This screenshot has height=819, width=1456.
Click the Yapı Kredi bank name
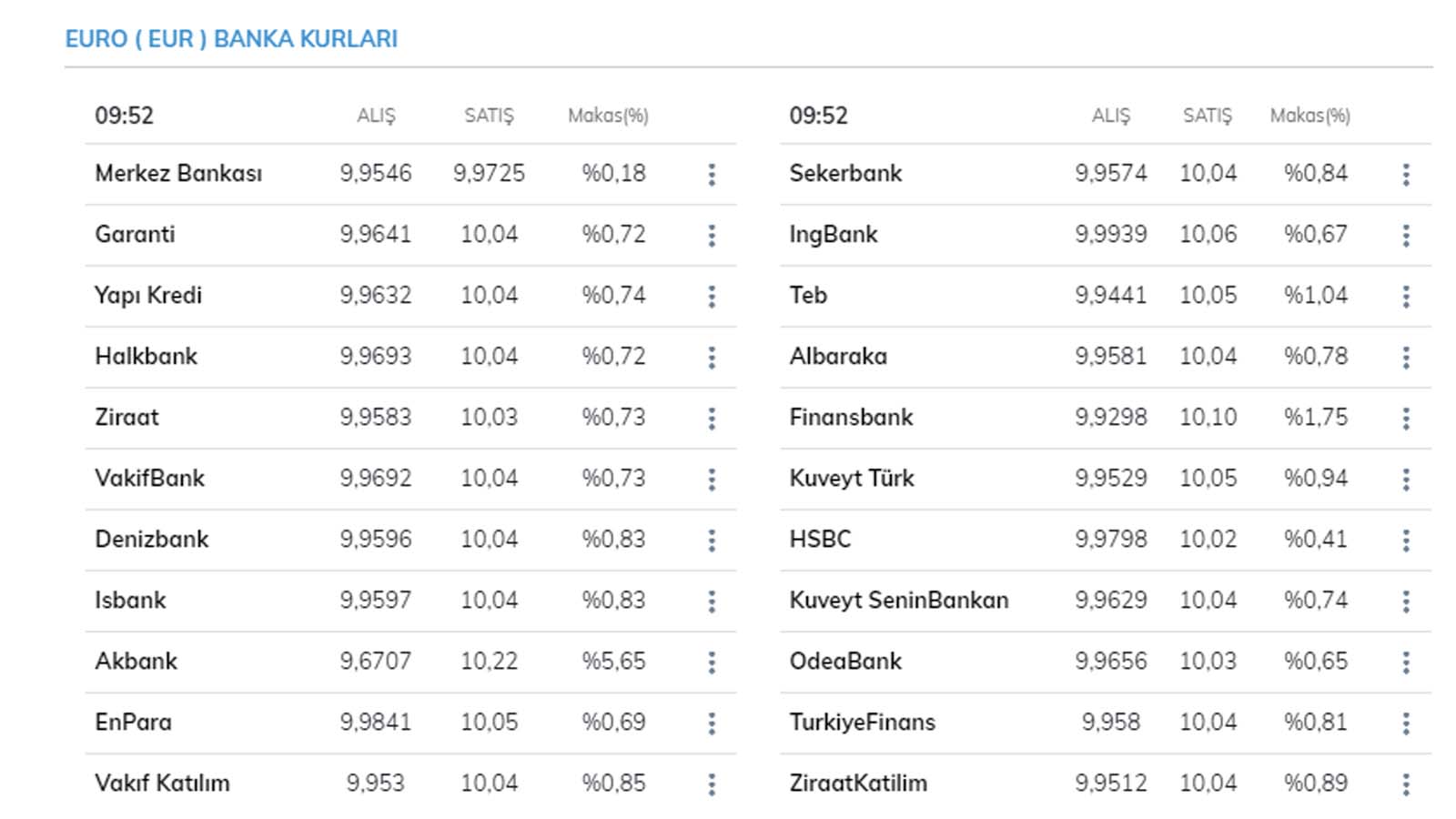148,295
